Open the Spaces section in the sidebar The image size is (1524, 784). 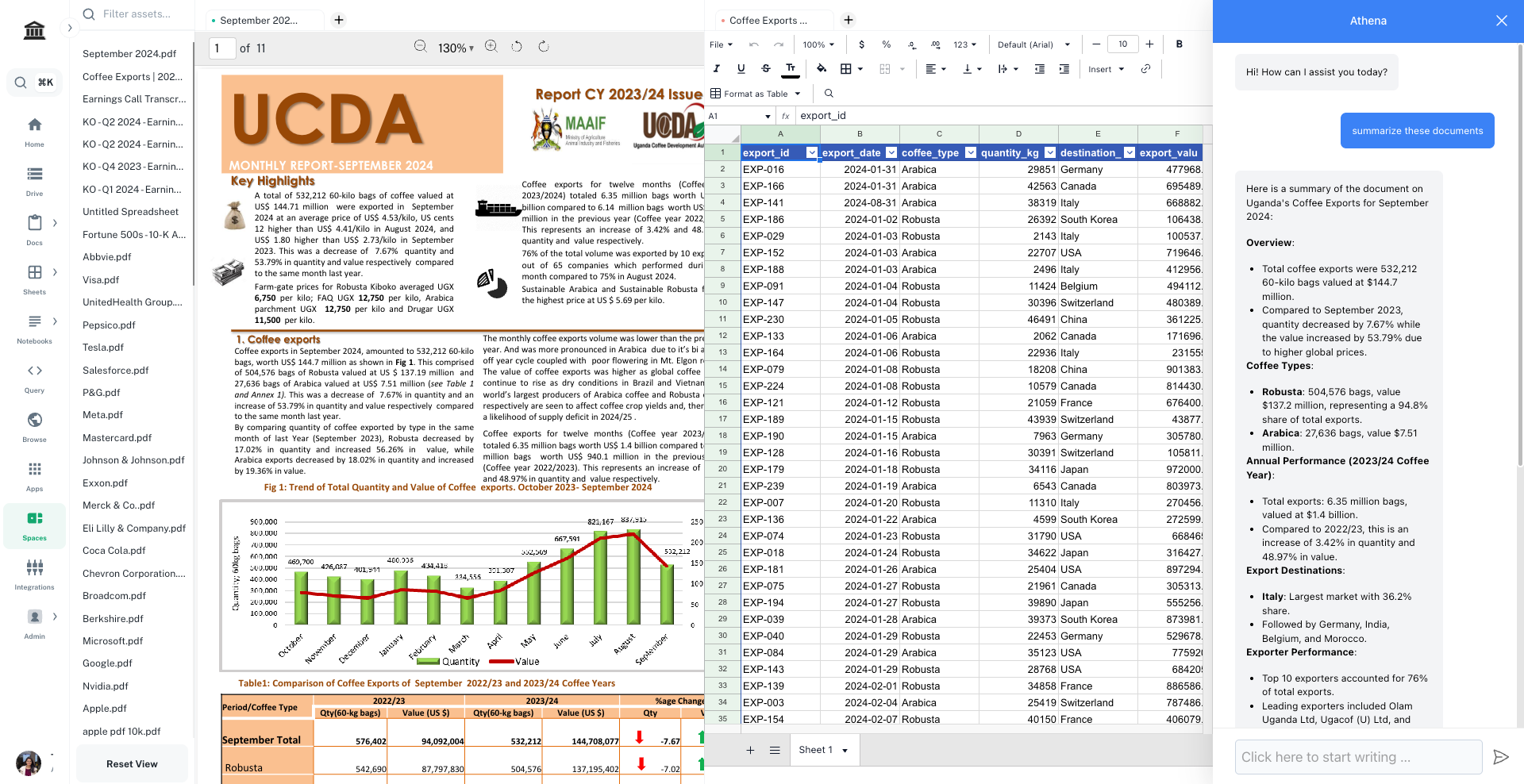(34, 526)
